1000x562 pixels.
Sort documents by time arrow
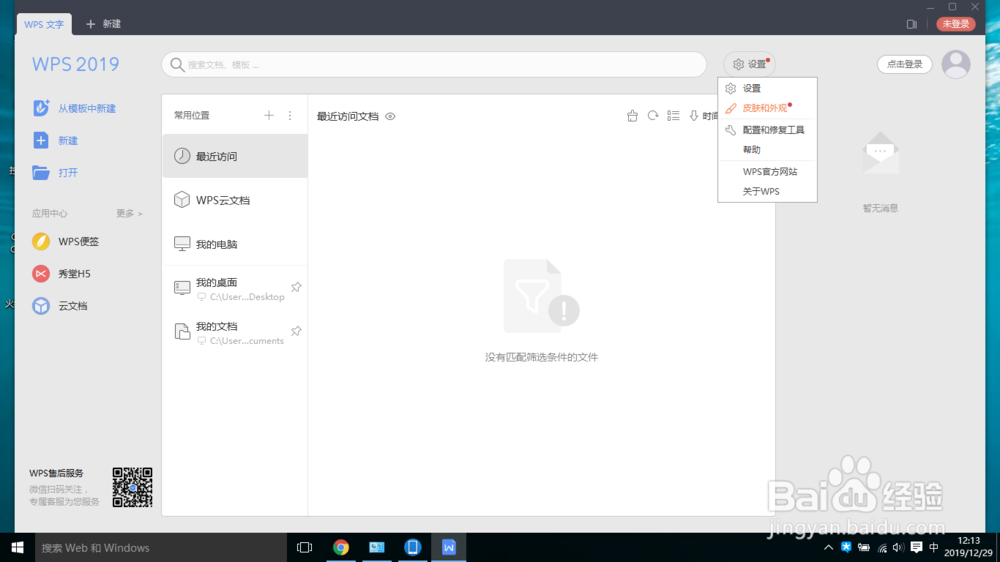point(694,115)
